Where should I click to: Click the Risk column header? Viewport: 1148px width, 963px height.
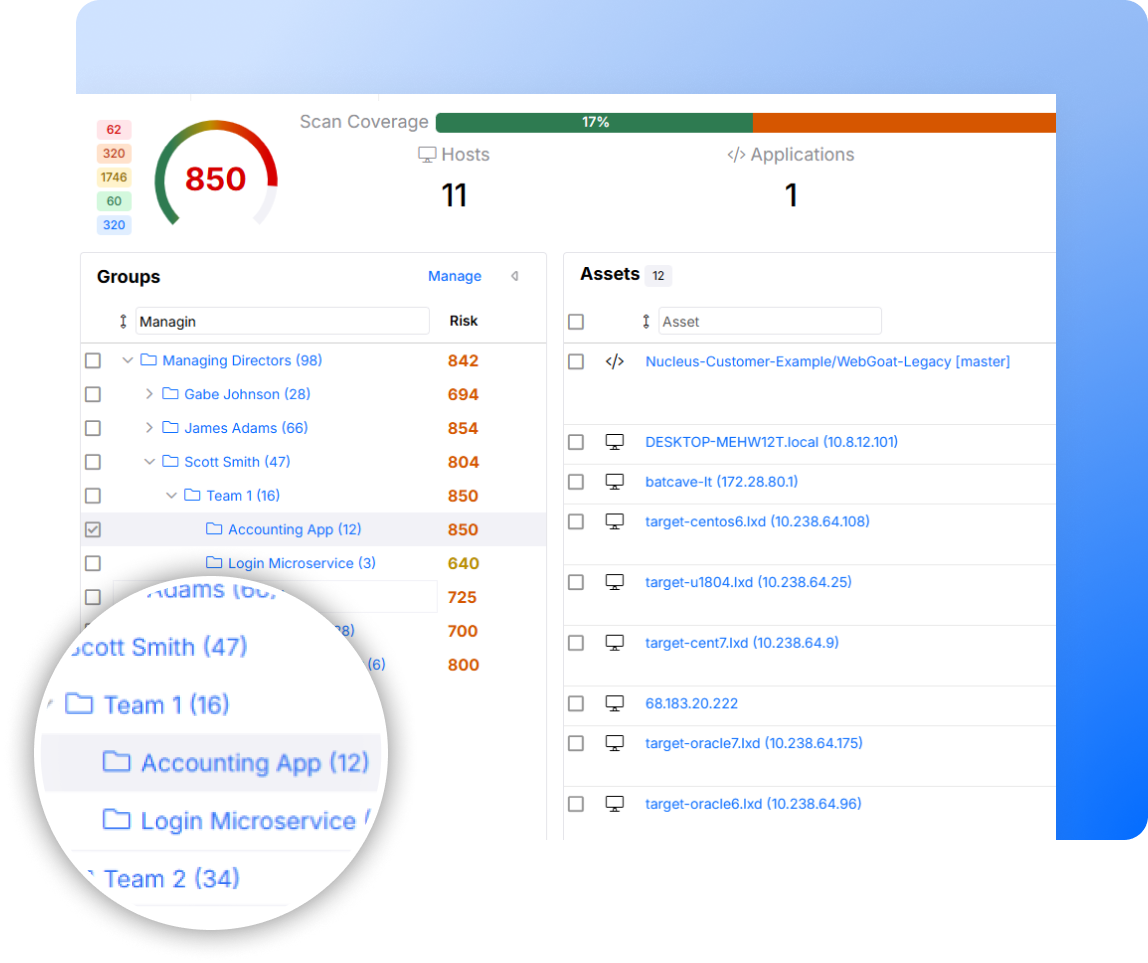pos(463,321)
